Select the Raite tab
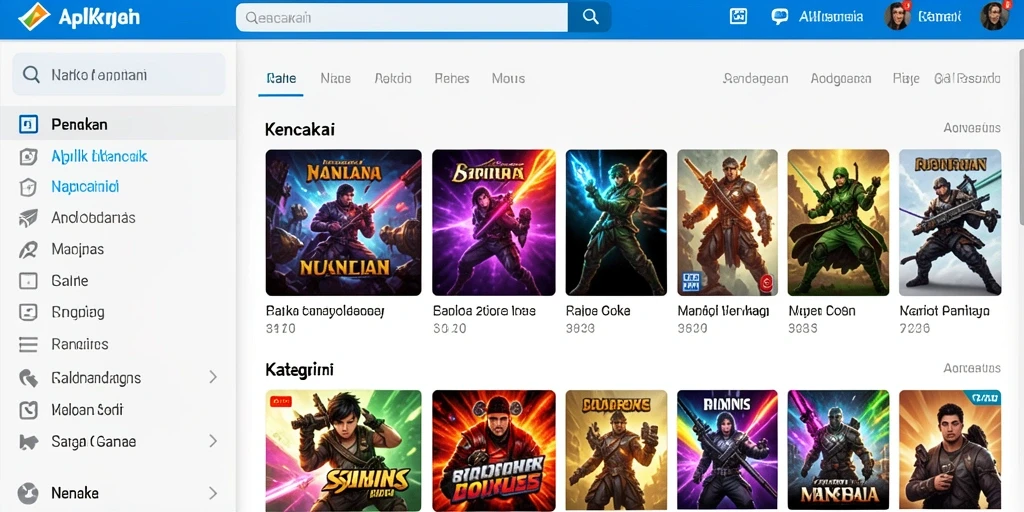 281,78
